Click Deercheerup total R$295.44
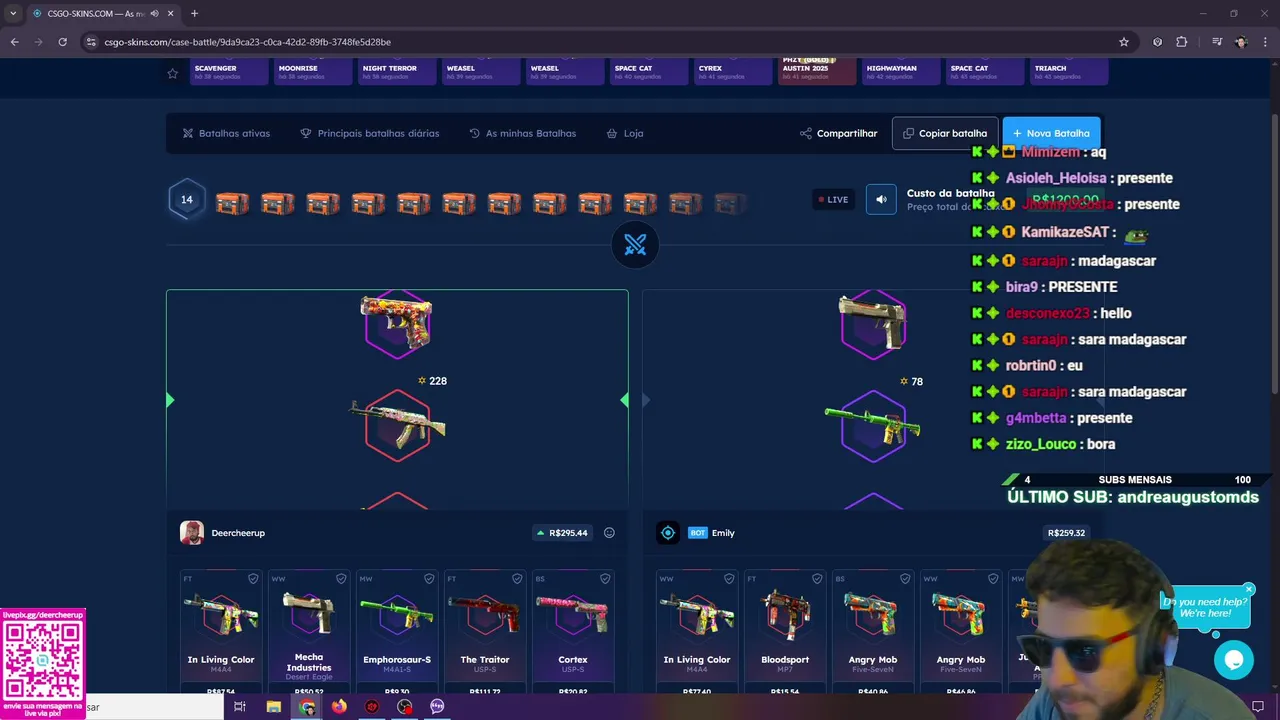The width and height of the screenshot is (1280, 720). [x=562, y=533]
